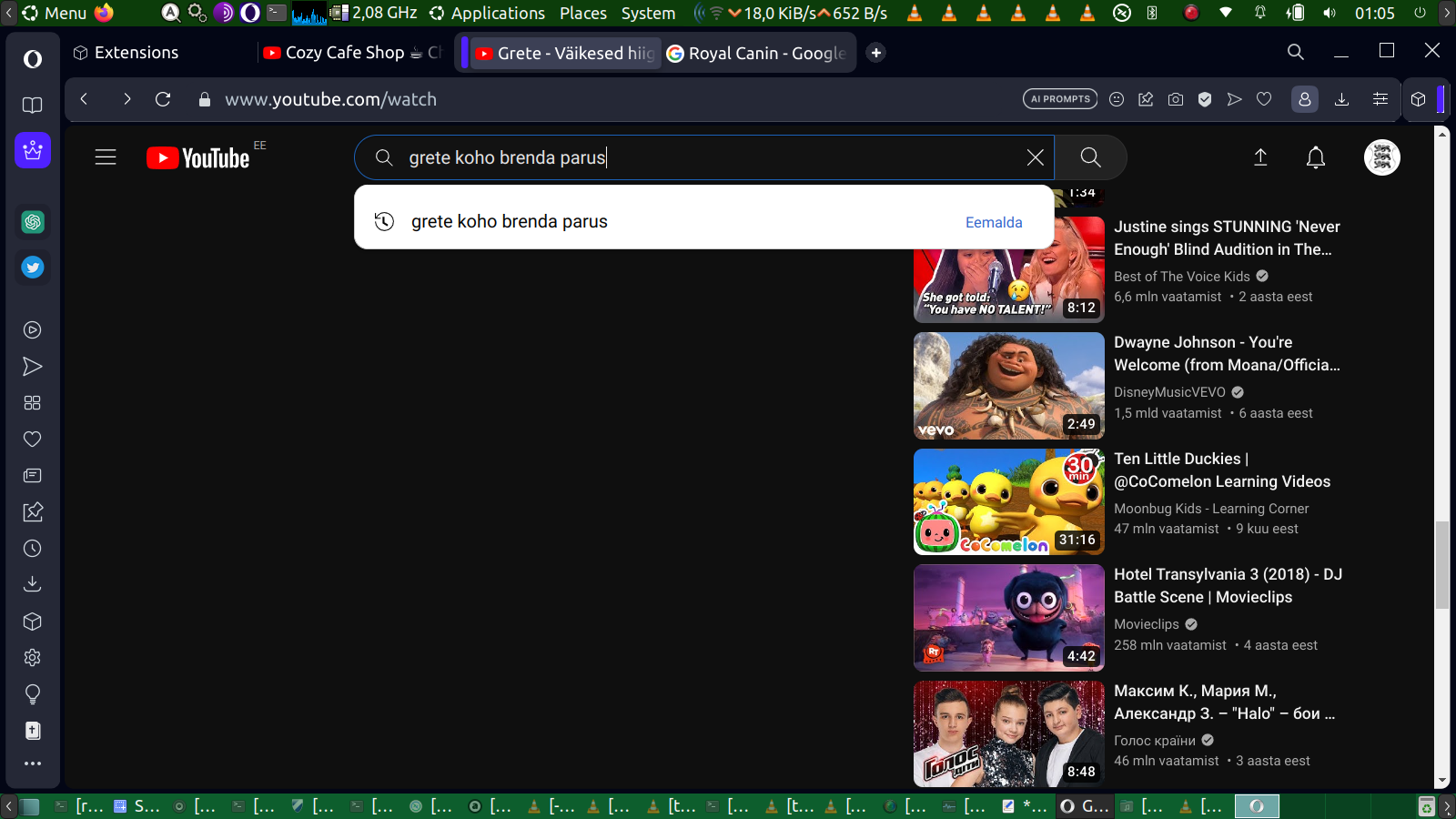Open the lightbulb tips icon in sidebar
Viewport: 1456px width, 819px height.
point(33,694)
